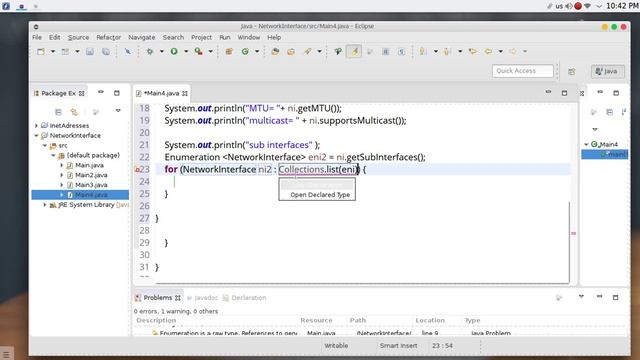Create a New Java Package icon
The height and width of the screenshot is (360, 640).
pyautogui.click(x=229, y=51)
